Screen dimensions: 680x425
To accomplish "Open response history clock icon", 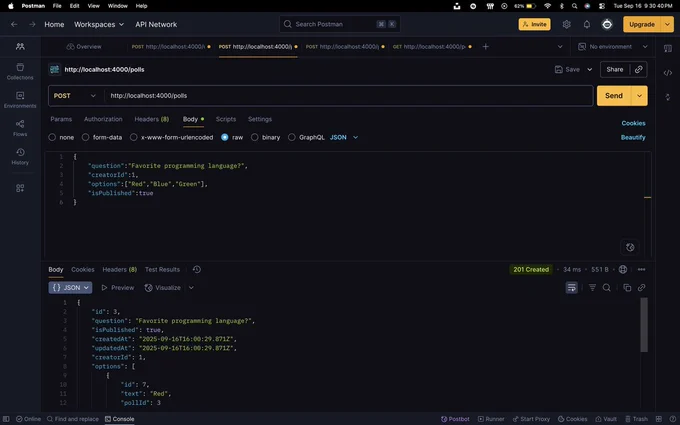I will (196, 269).
